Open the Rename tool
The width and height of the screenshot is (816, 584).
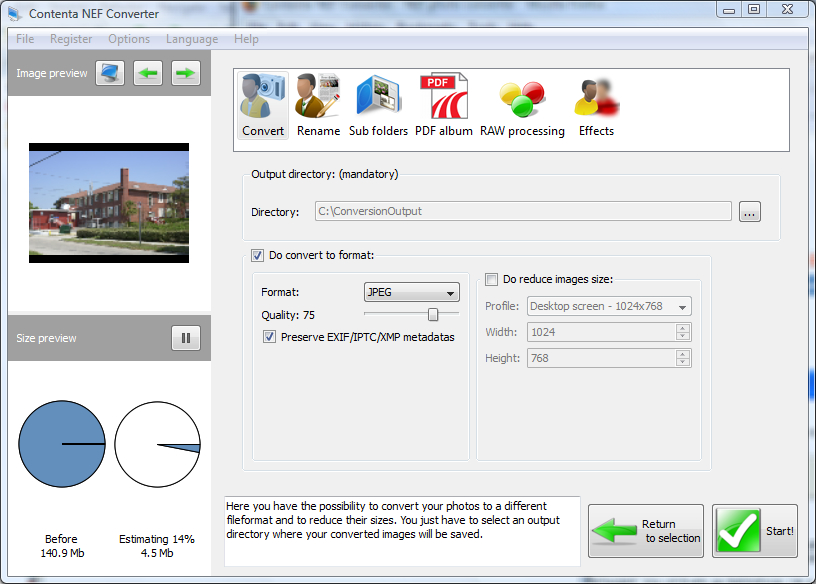(318, 106)
